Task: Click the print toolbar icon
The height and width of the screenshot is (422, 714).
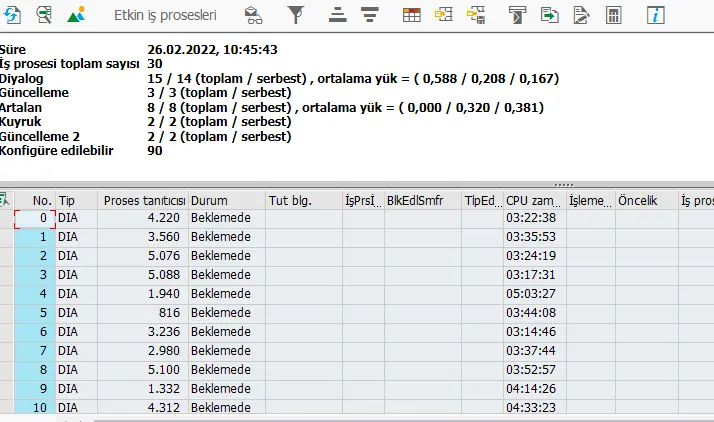Action: point(517,15)
